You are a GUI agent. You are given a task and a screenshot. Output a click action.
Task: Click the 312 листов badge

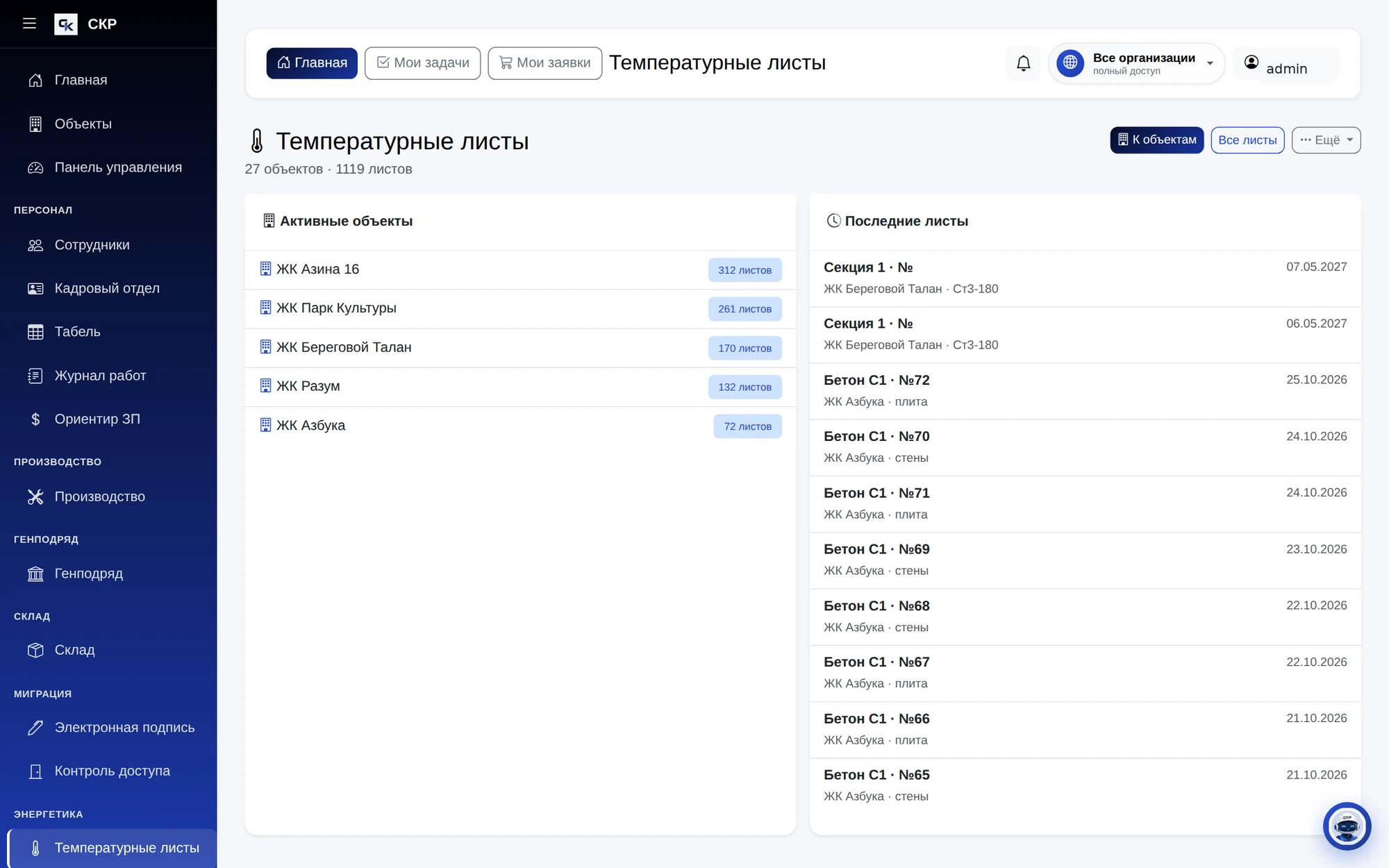pyautogui.click(x=745, y=270)
